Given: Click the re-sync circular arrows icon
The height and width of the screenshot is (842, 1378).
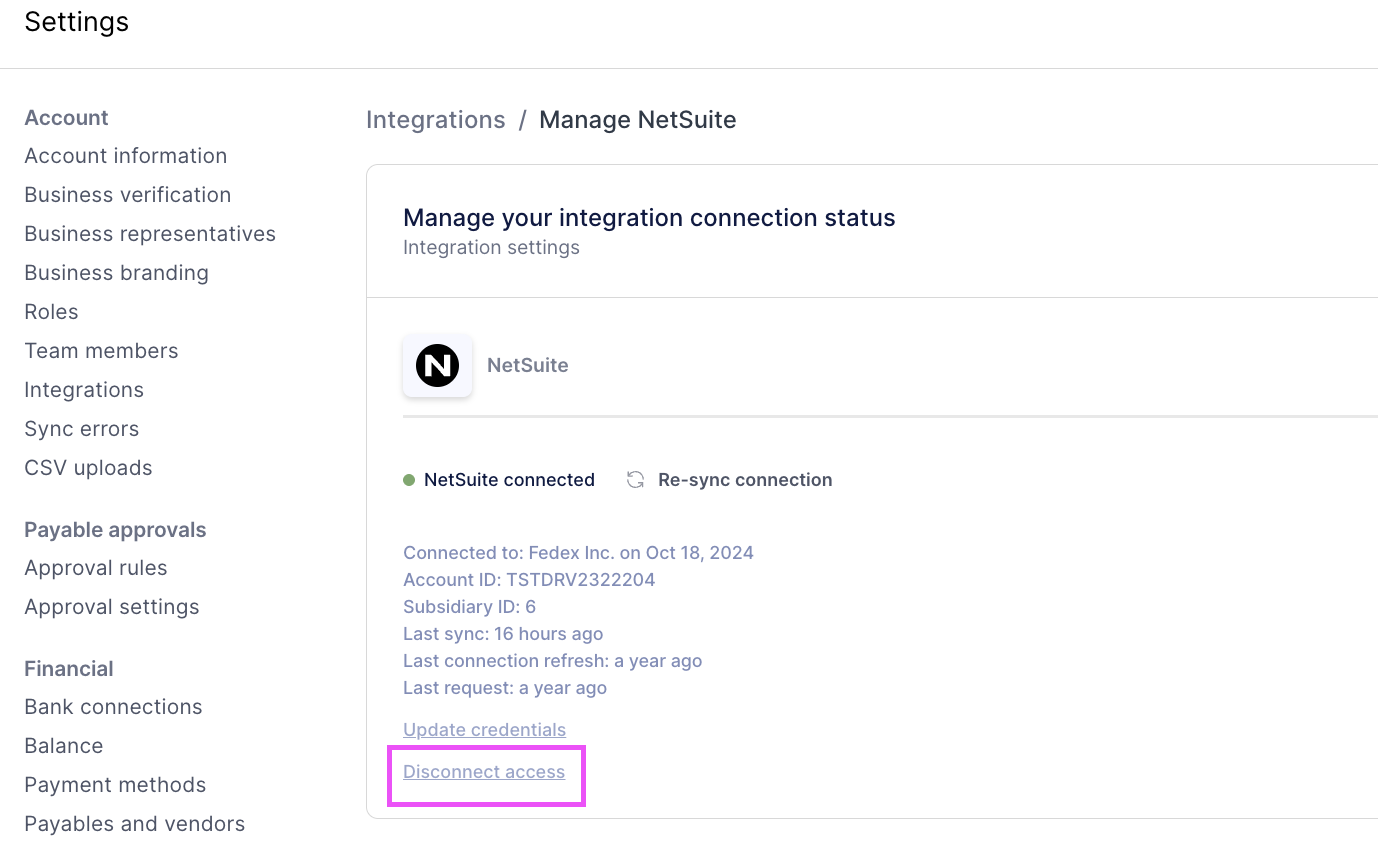Looking at the screenshot, I should coord(635,480).
